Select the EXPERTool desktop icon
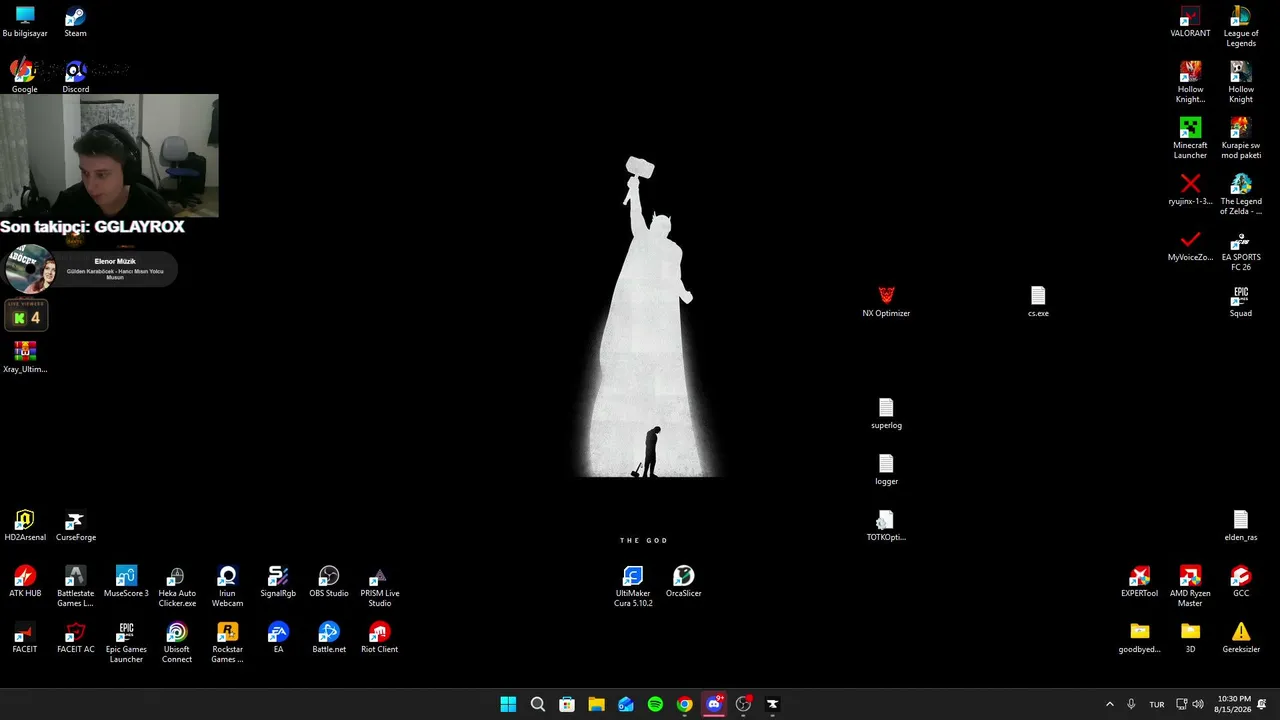This screenshot has width=1280, height=720. click(1139, 582)
